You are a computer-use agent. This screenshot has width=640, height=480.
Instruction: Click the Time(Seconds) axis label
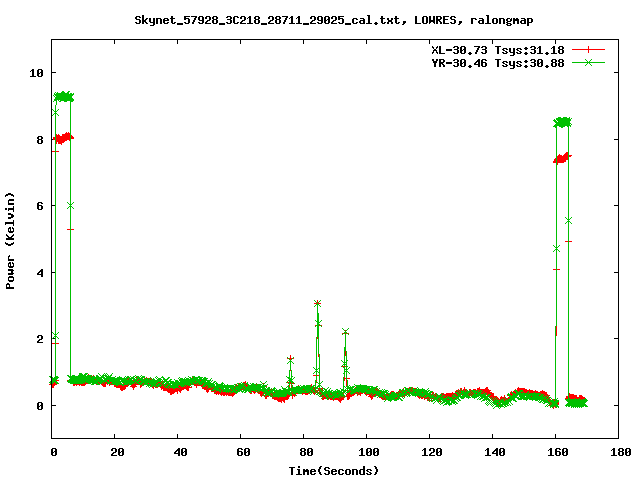click(334, 471)
